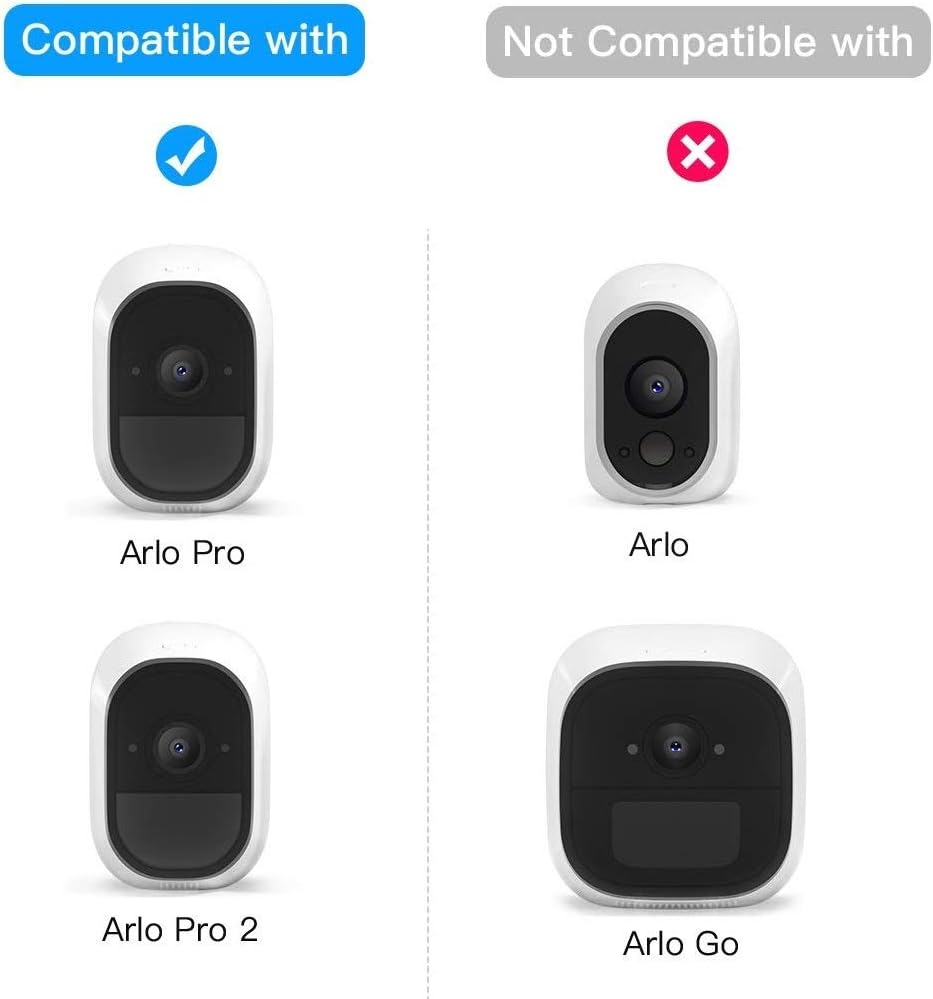Select the Arlo camera image
Viewport: 933px width, 999px height.
(x=662, y=385)
